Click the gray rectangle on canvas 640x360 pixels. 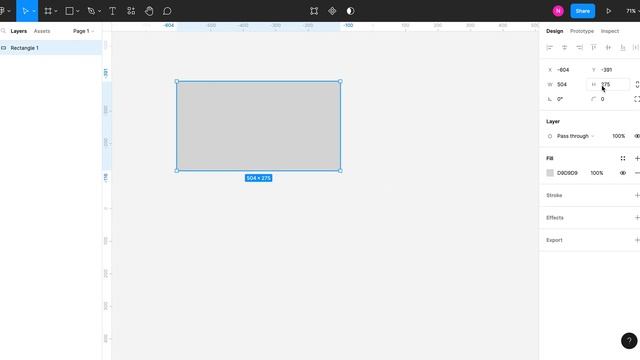coord(258,126)
